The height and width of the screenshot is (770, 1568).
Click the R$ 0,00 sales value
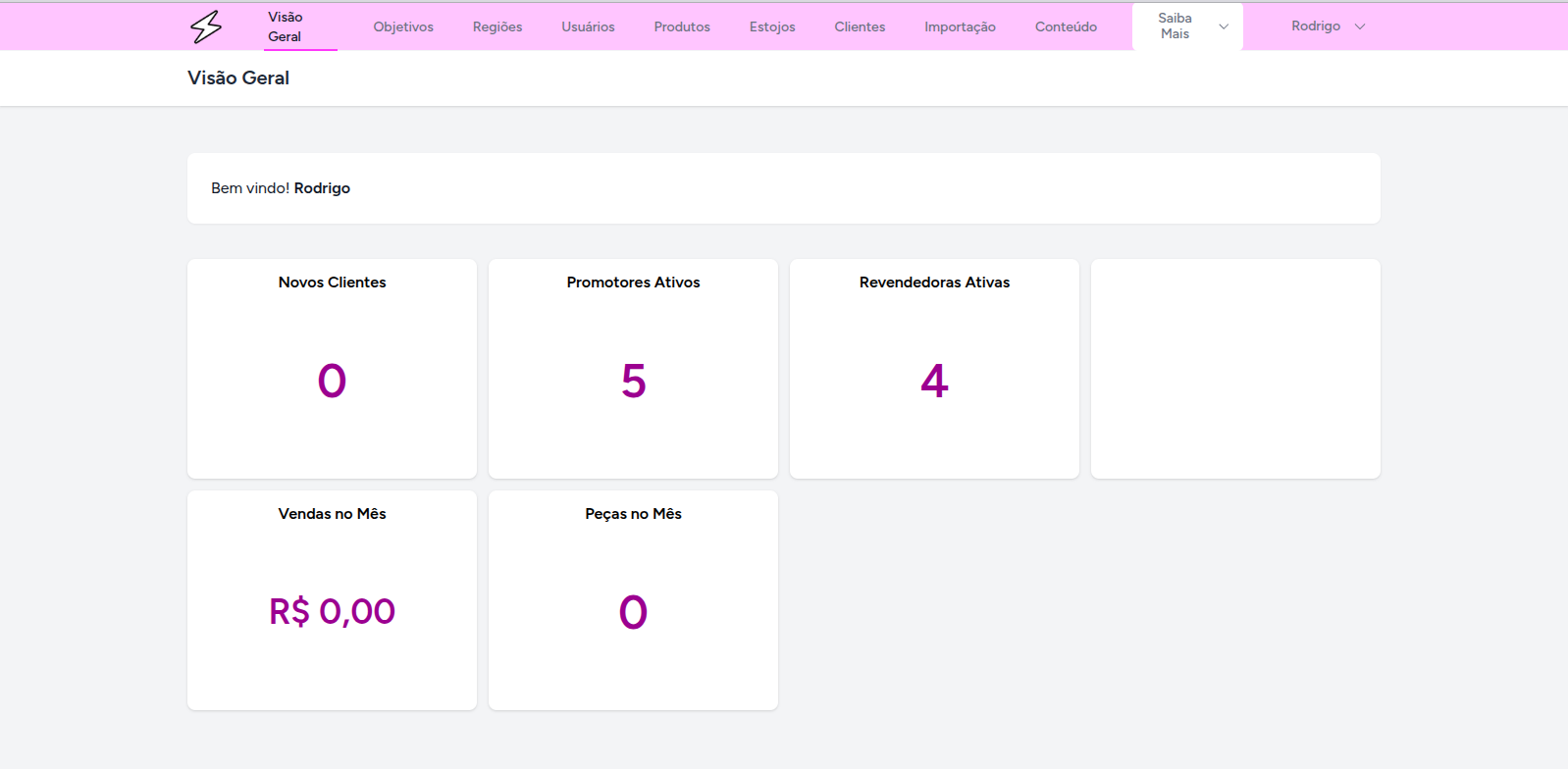pos(333,612)
